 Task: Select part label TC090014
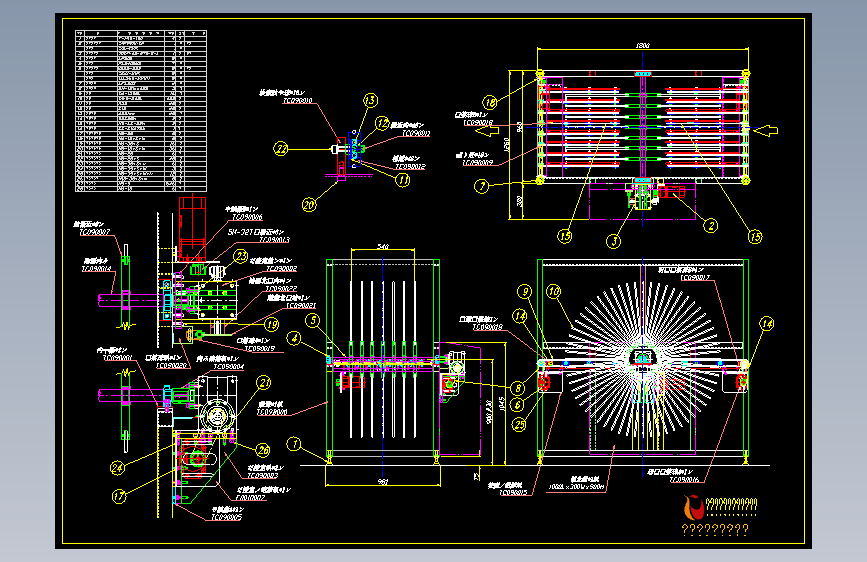96,269
